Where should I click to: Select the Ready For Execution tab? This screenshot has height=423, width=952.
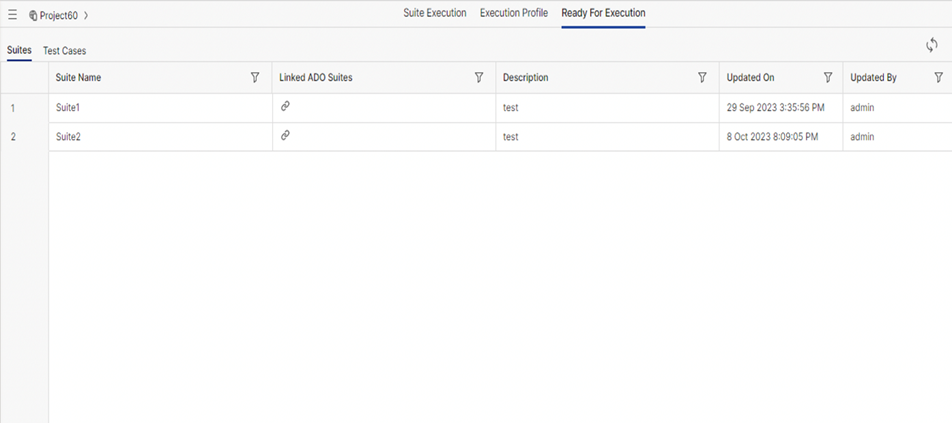[x=603, y=13]
